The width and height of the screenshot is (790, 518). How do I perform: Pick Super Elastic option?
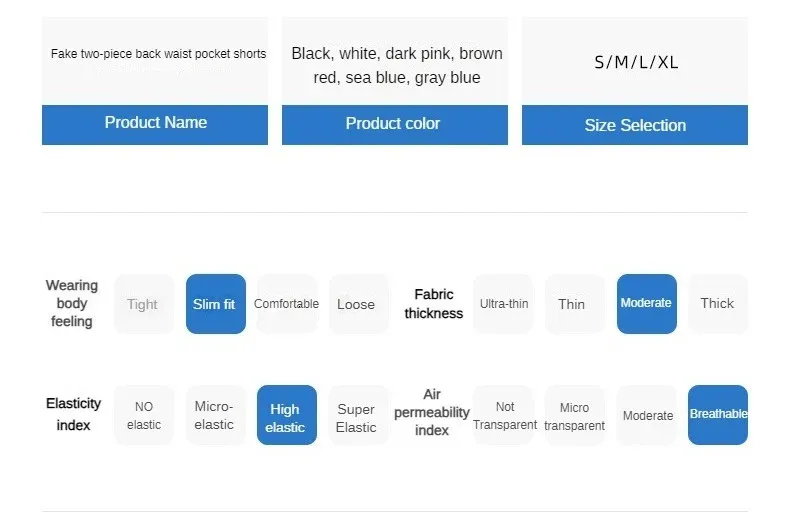[357, 415]
